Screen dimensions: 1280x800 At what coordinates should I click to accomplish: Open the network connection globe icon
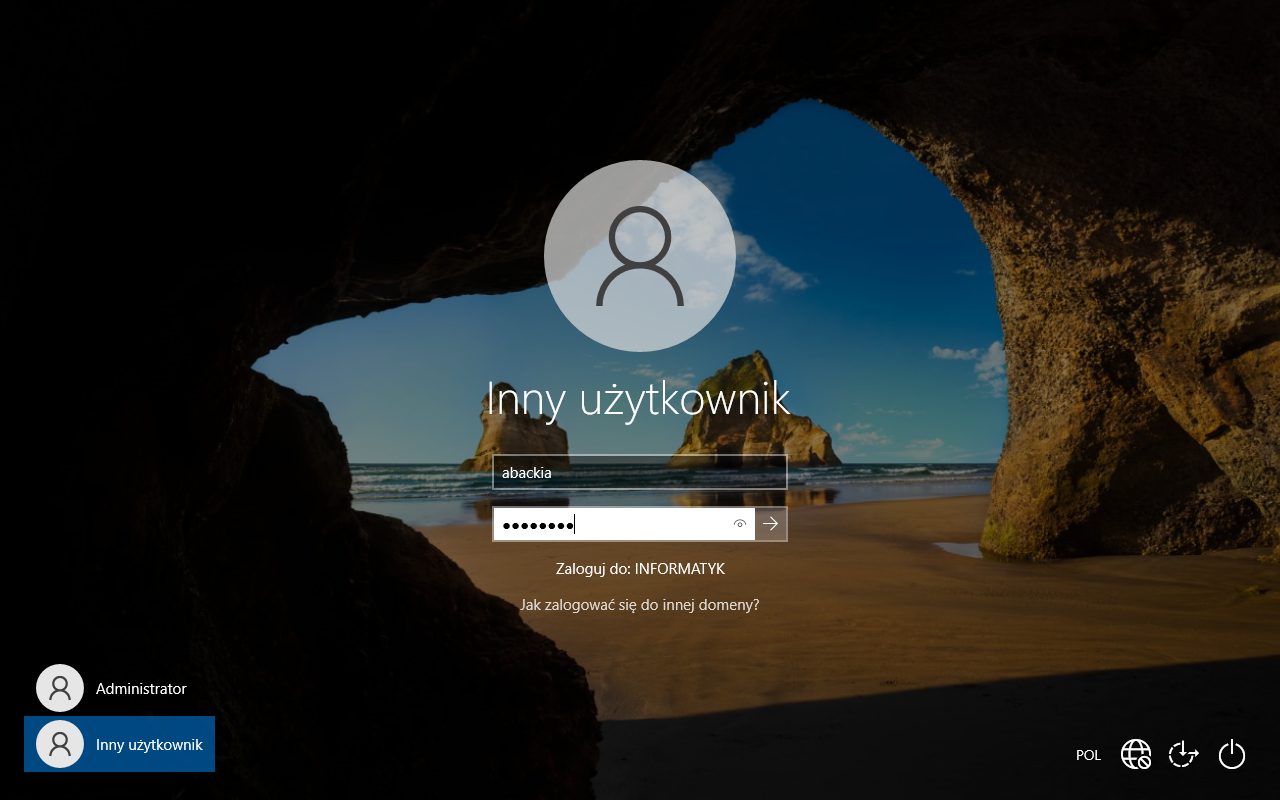1136,754
